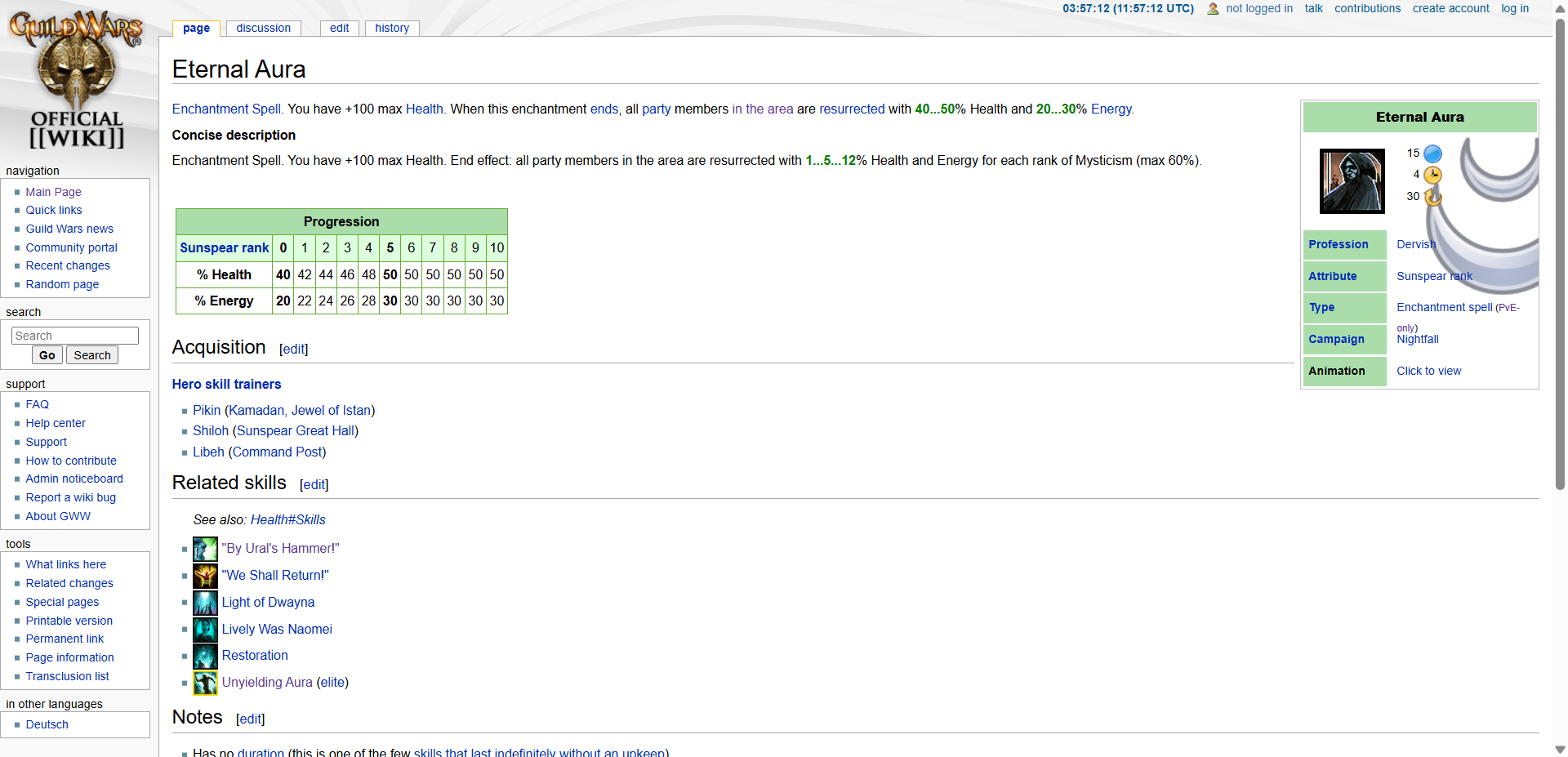This screenshot has width=1568, height=757.
Task: Open resurrected link in description
Action: pos(852,109)
